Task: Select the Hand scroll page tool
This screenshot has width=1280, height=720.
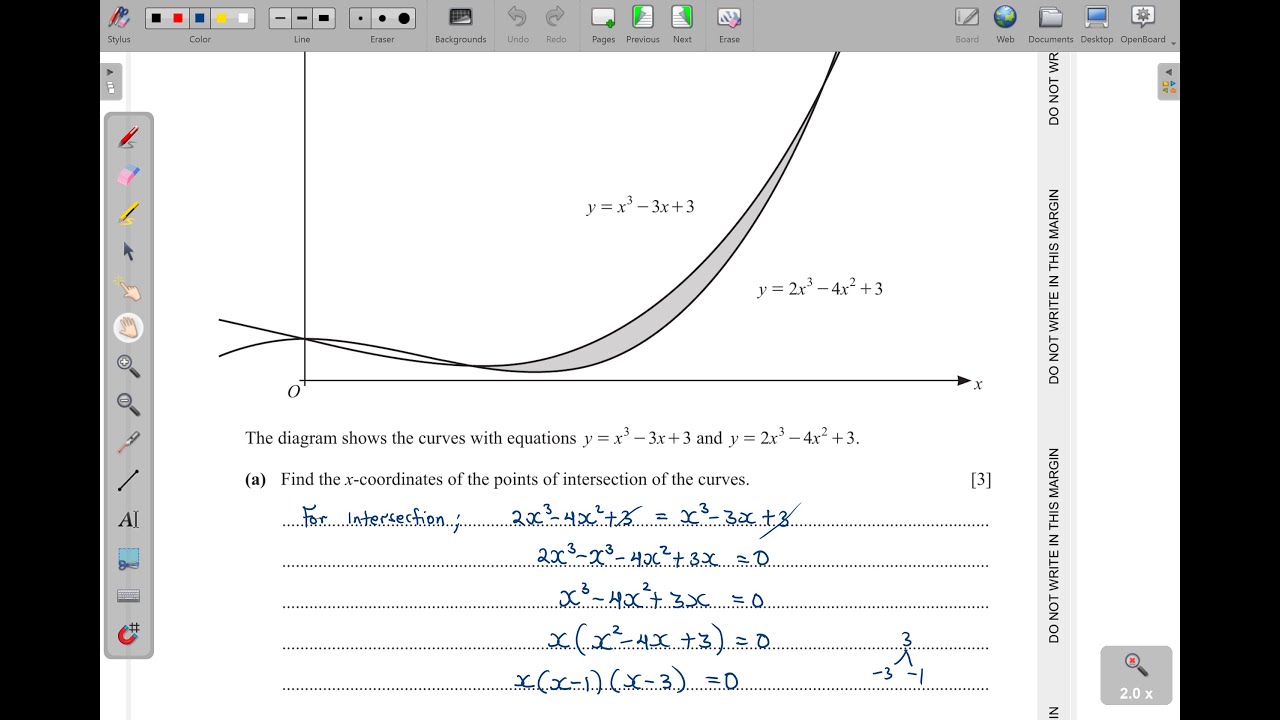Action: 129,328
